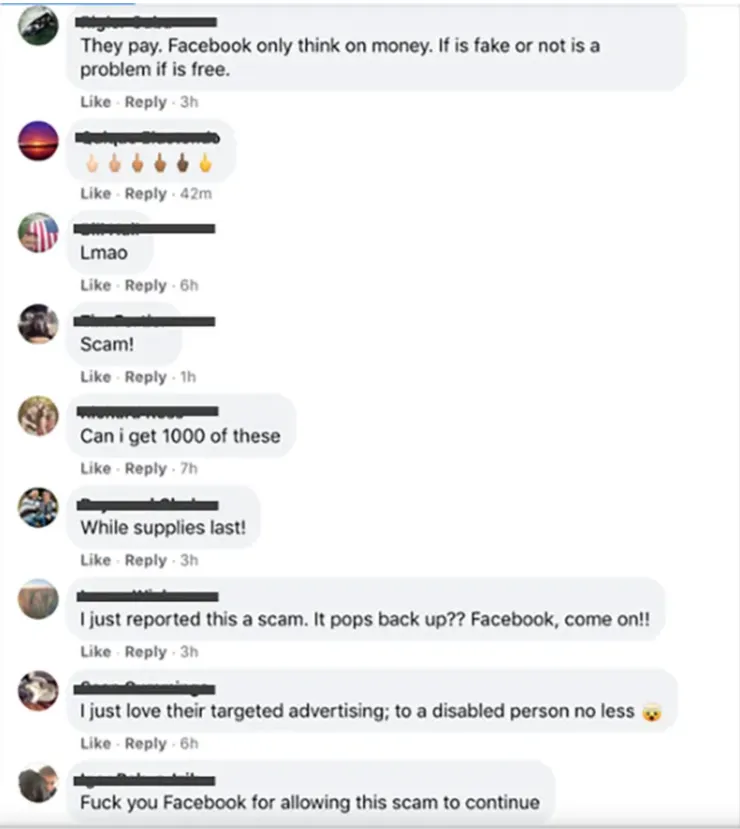Image resolution: width=740 pixels, height=829 pixels.
Task: Click the avatar next to "While supplies last!"
Action: pos(38,508)
